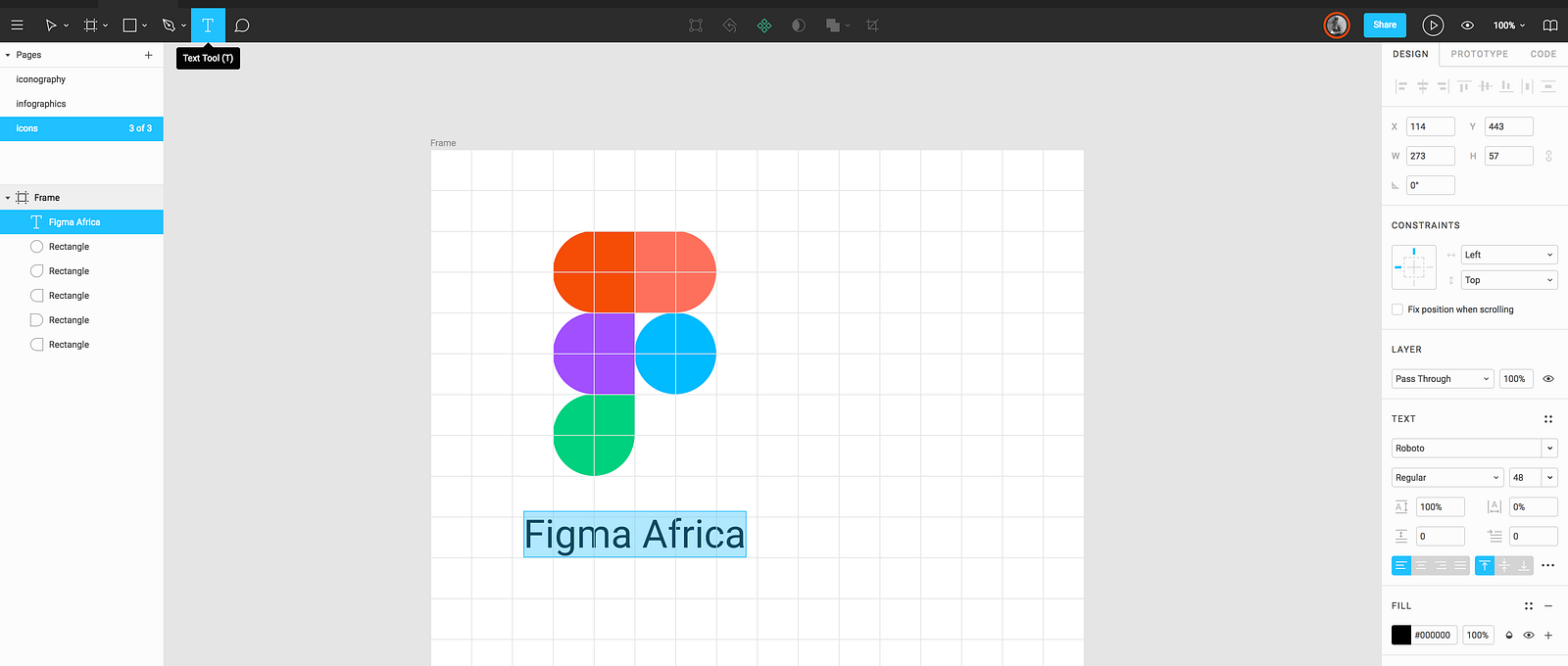Click Align Top icon
The height and width of the screenshot is (666, 1568).
[1464, 86]
